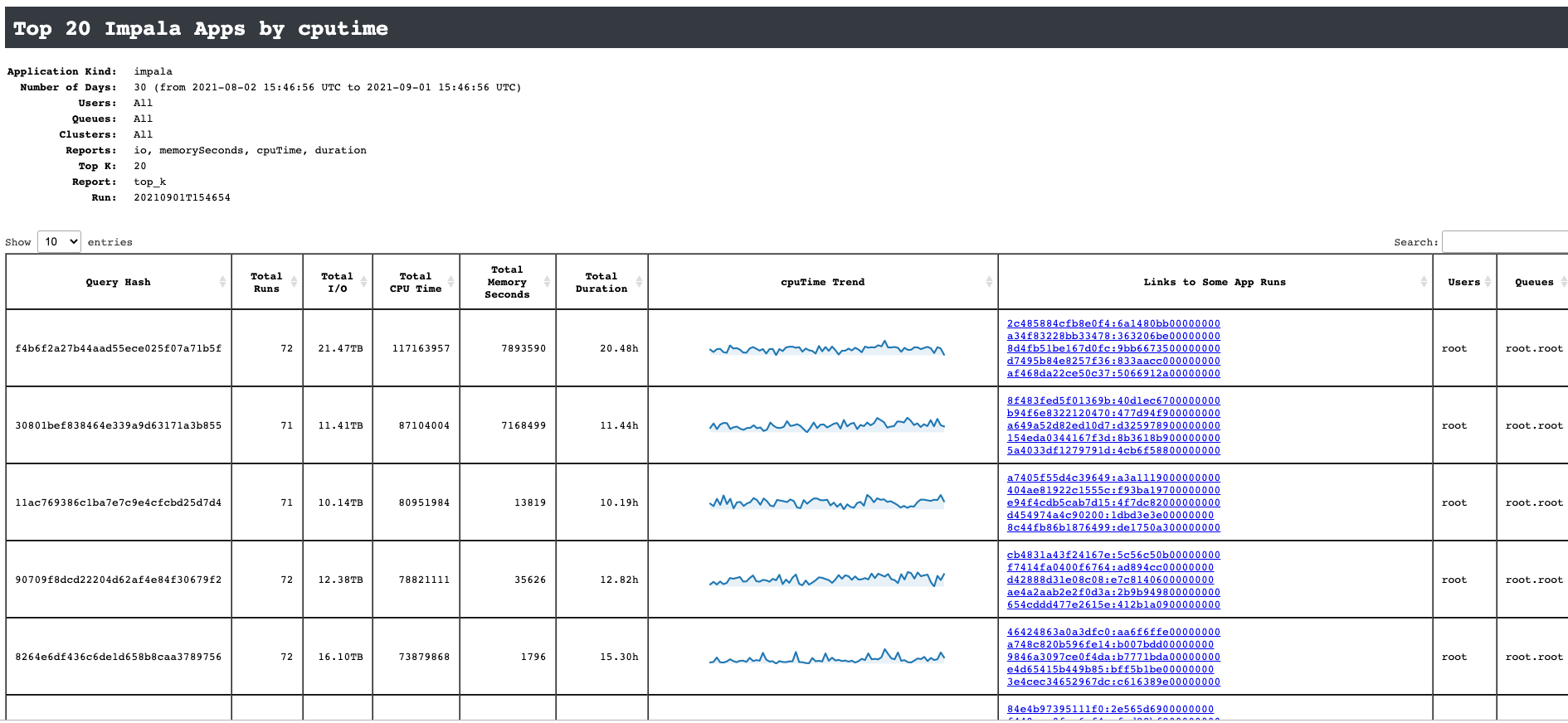
Task: Open link a649a52d82ed10d7:d325978900000000
Action: [1113, 425]
